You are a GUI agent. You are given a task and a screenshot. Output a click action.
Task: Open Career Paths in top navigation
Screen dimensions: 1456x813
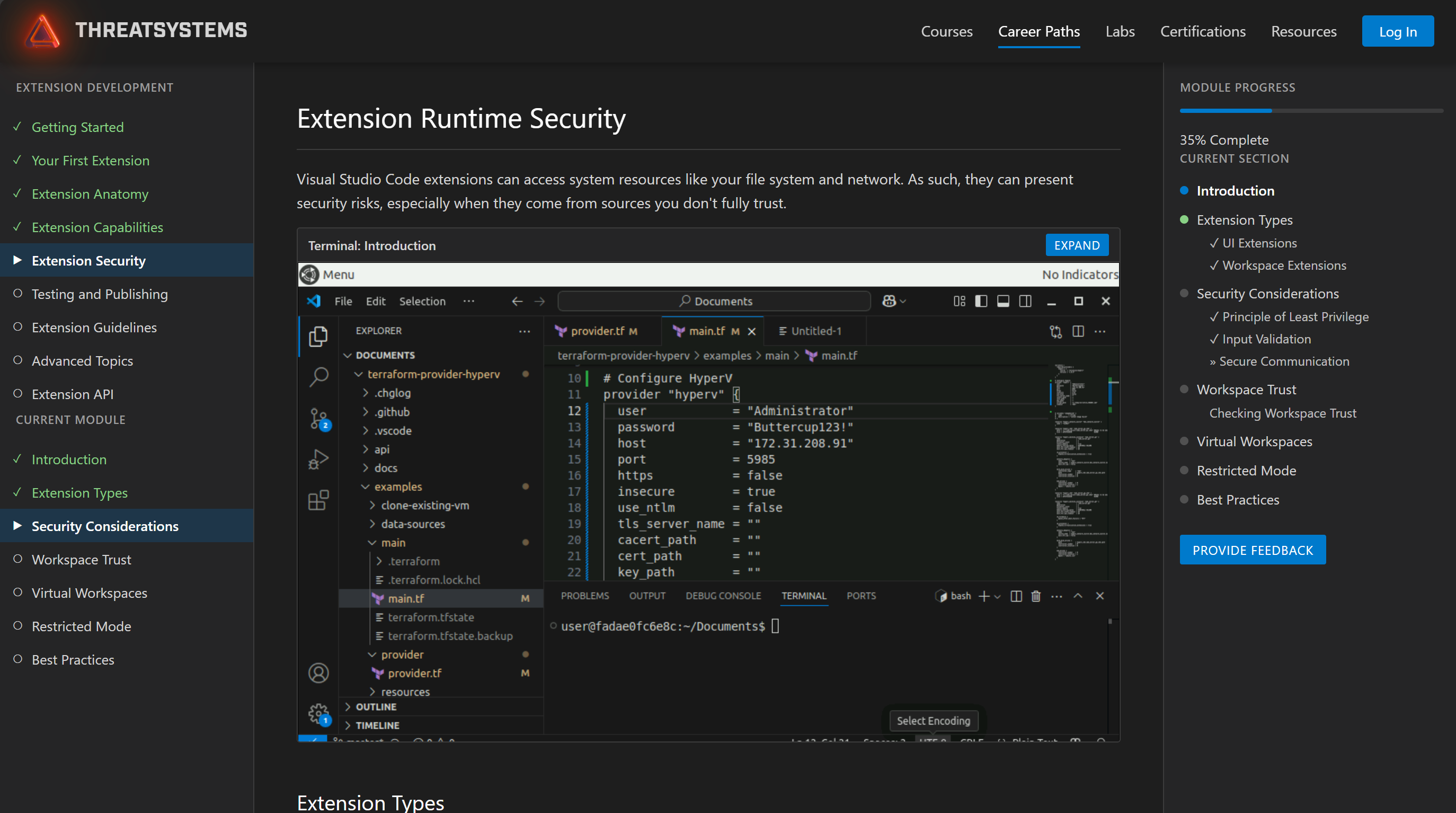[x=1039, y=32]
